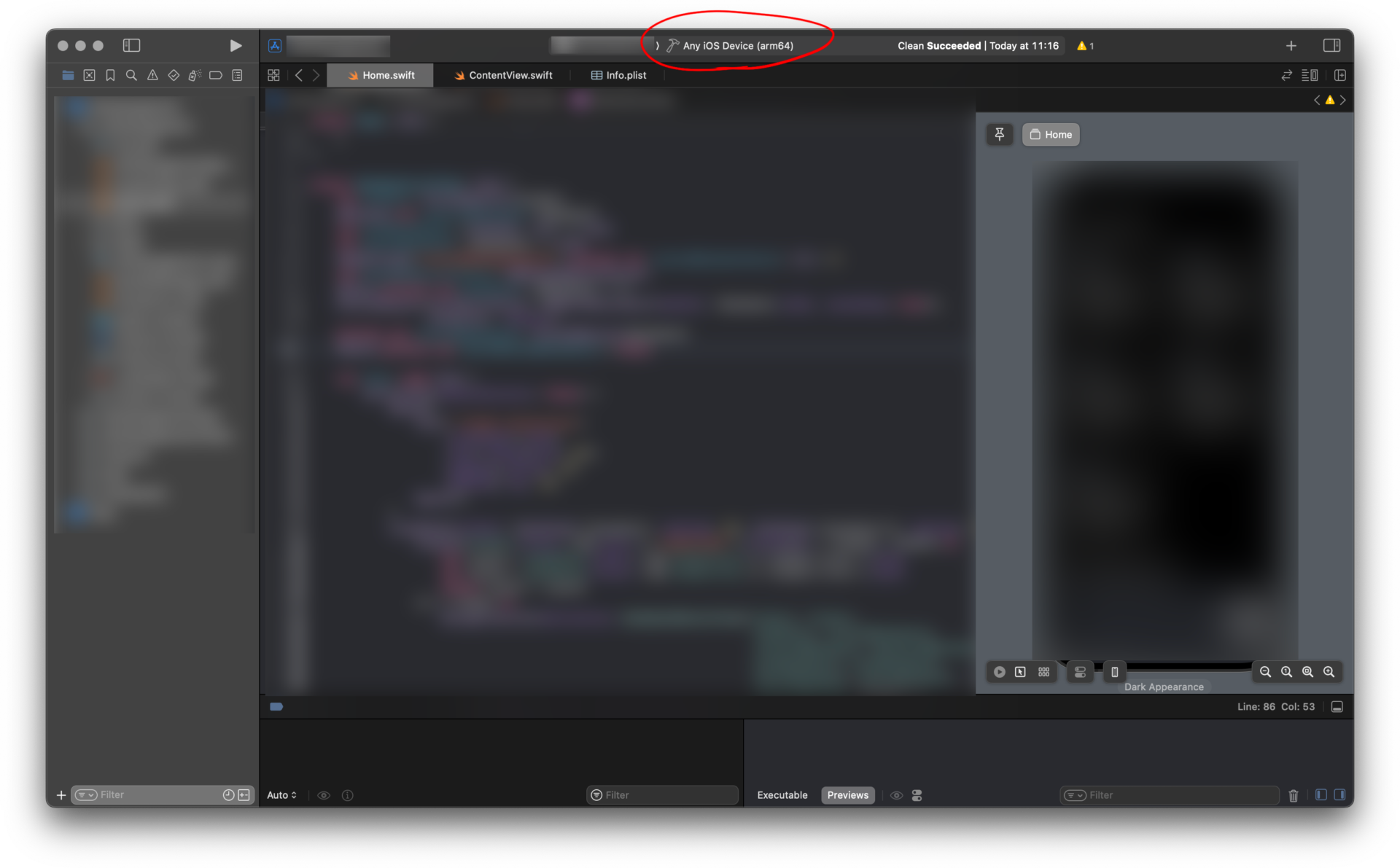Click the Home preview button
1400x868 pixels.
tap(1051, 134)
